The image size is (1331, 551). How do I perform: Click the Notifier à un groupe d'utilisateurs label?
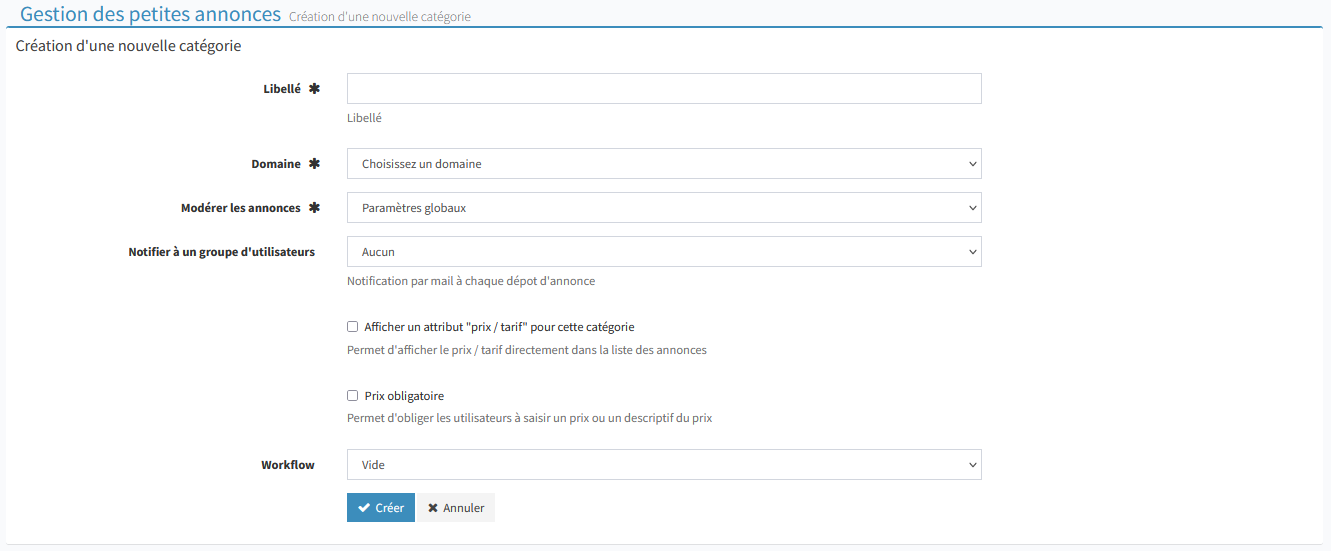(221, 252)
